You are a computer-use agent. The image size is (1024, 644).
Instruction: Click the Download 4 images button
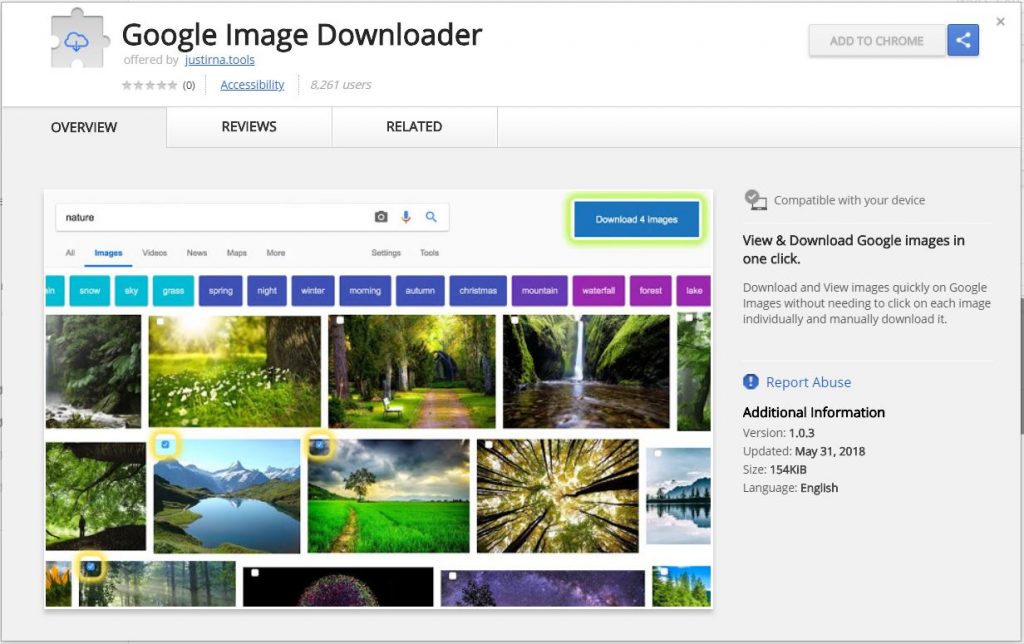(x=636, y=218)
